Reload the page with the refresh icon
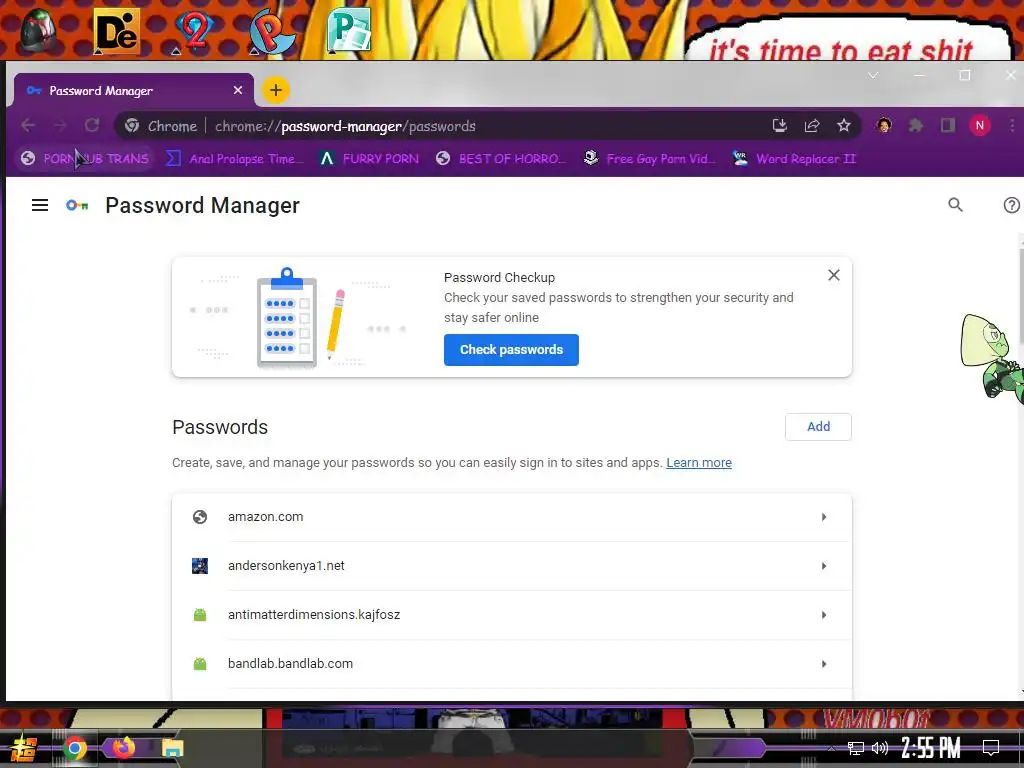The height and width of the screenshot is (768, 1024). coord(92,125)
